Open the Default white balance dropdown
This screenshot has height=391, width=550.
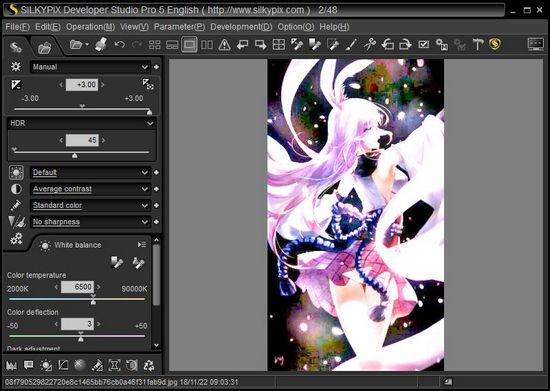(x=90, y=173)
